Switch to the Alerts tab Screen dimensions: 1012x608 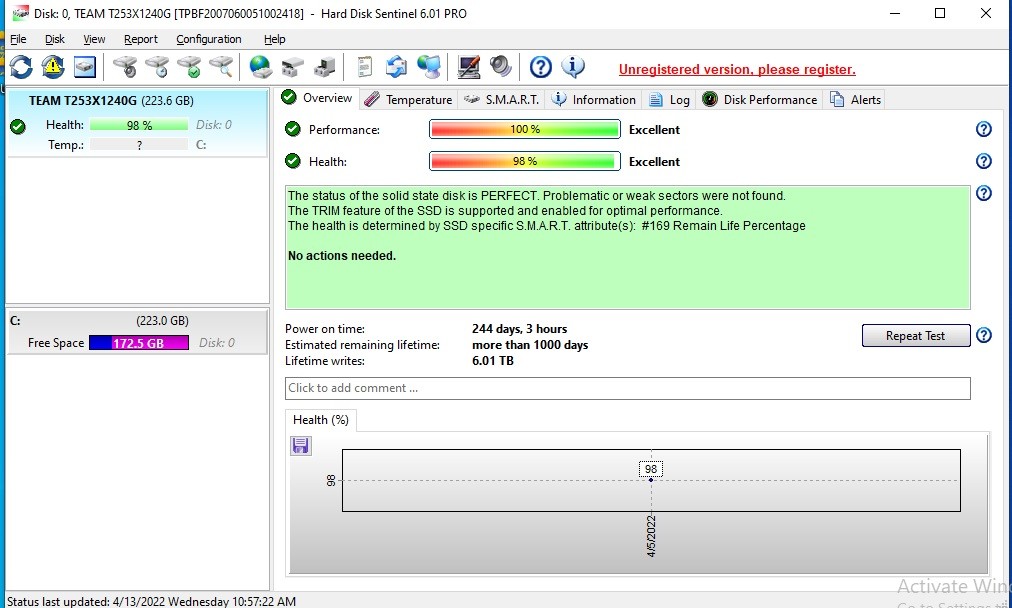855,99
